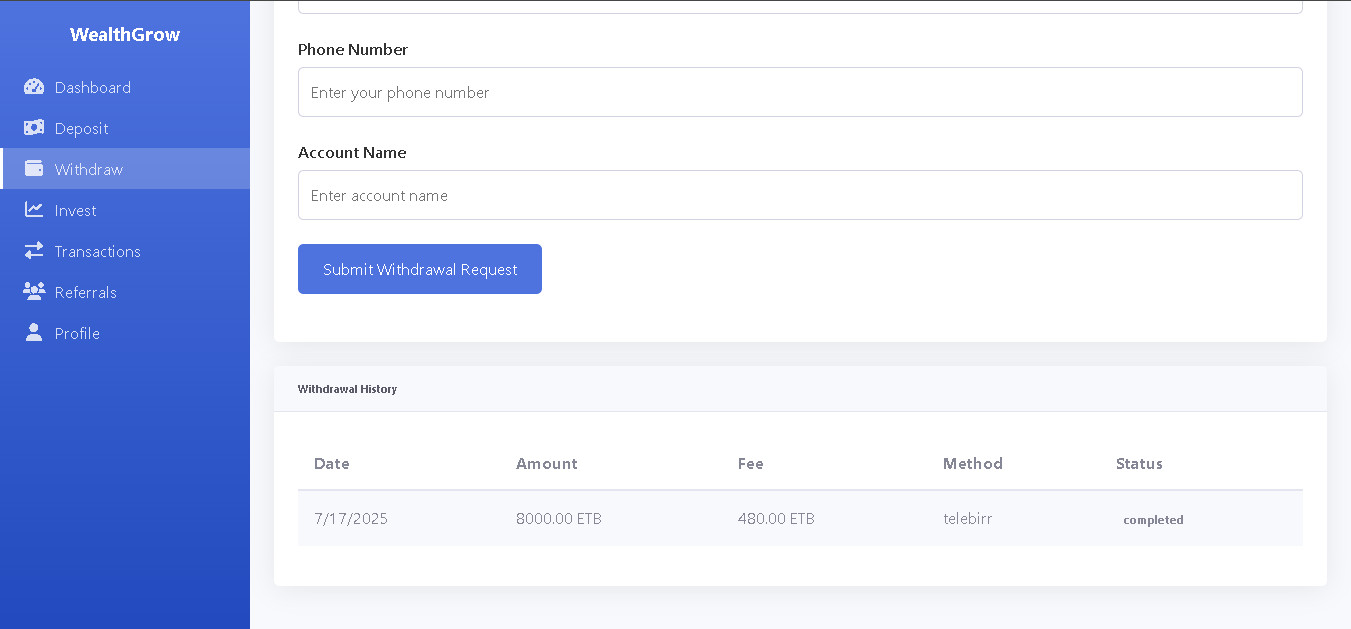Image resolution: width=1351 pixels, height=629 pixels.
Task: View the Transactions page
Action: (x=125, y=251)
